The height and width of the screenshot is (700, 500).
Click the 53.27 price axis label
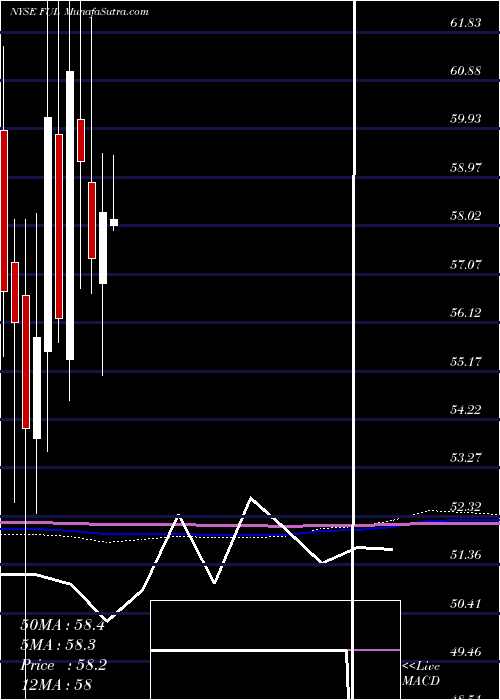(x=466, y=458)
